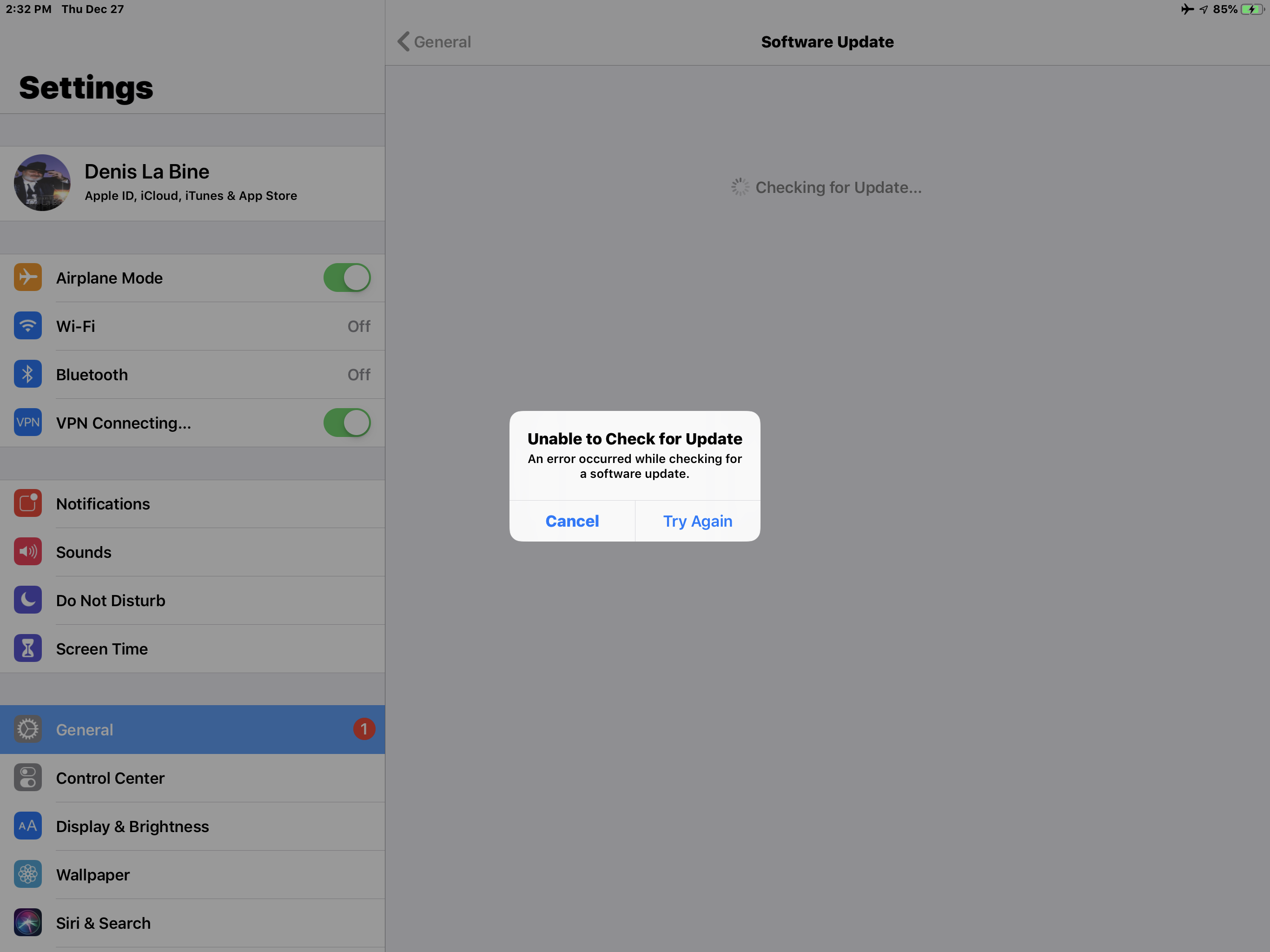Tap the Wi-Fi settings icon

(x=27, y=325)
